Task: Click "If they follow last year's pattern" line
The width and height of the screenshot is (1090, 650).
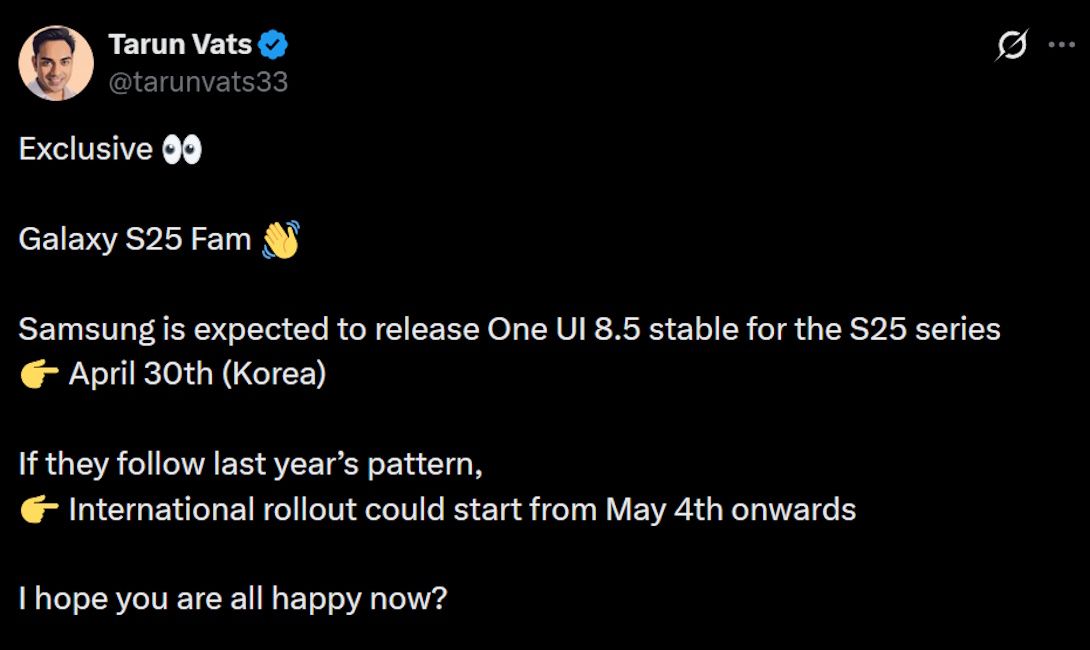Action: point(250,465)
